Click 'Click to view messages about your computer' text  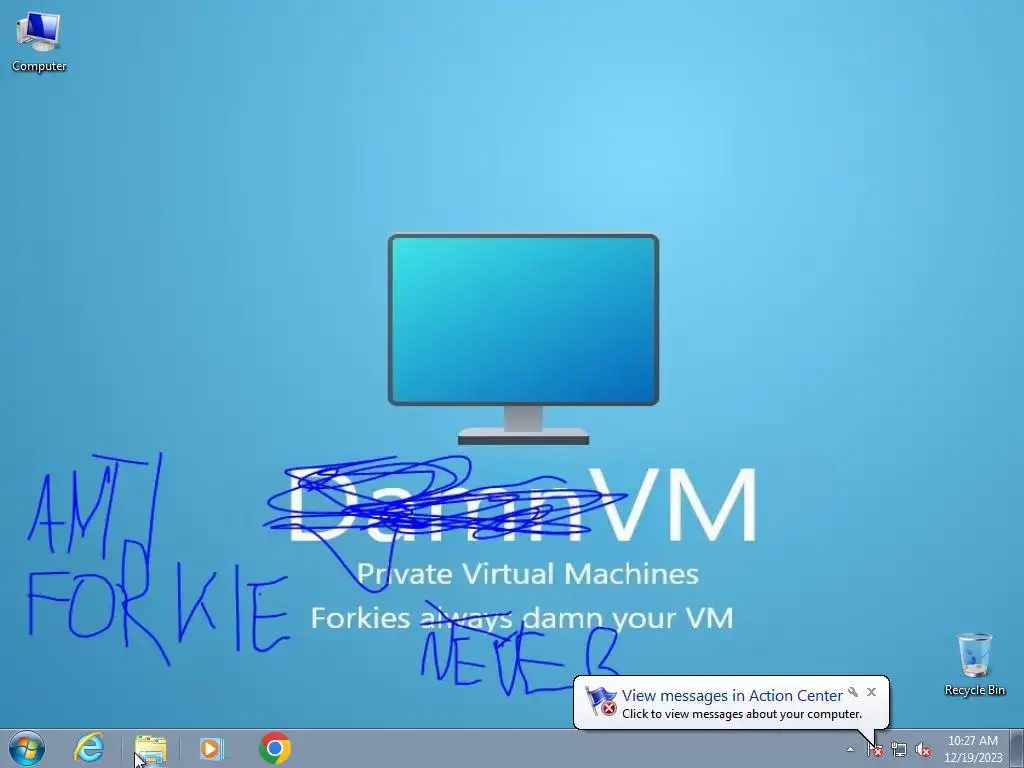(742, 714)
